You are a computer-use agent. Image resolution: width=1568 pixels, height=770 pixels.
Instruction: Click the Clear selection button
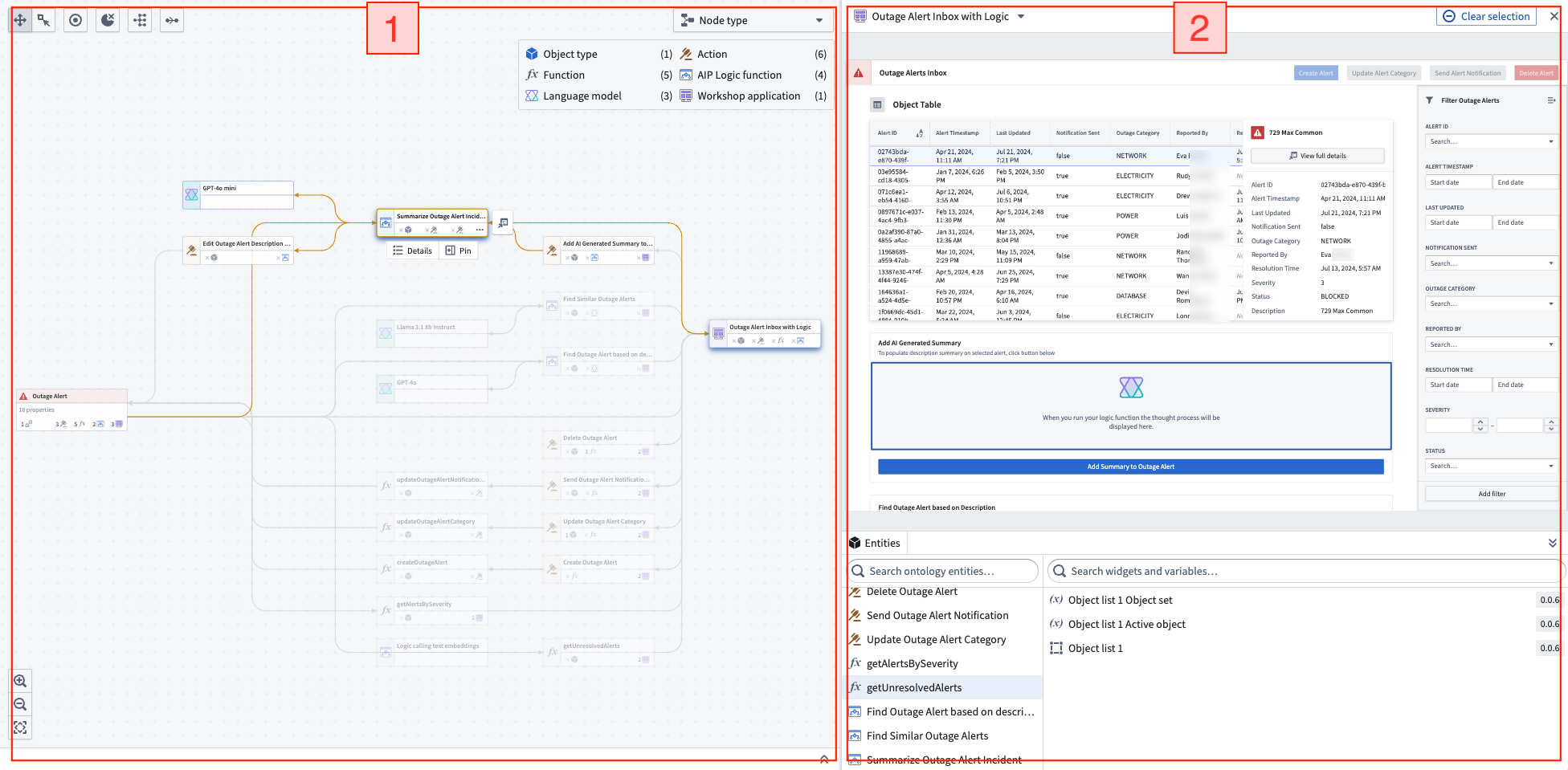(x=1486, y=15)
